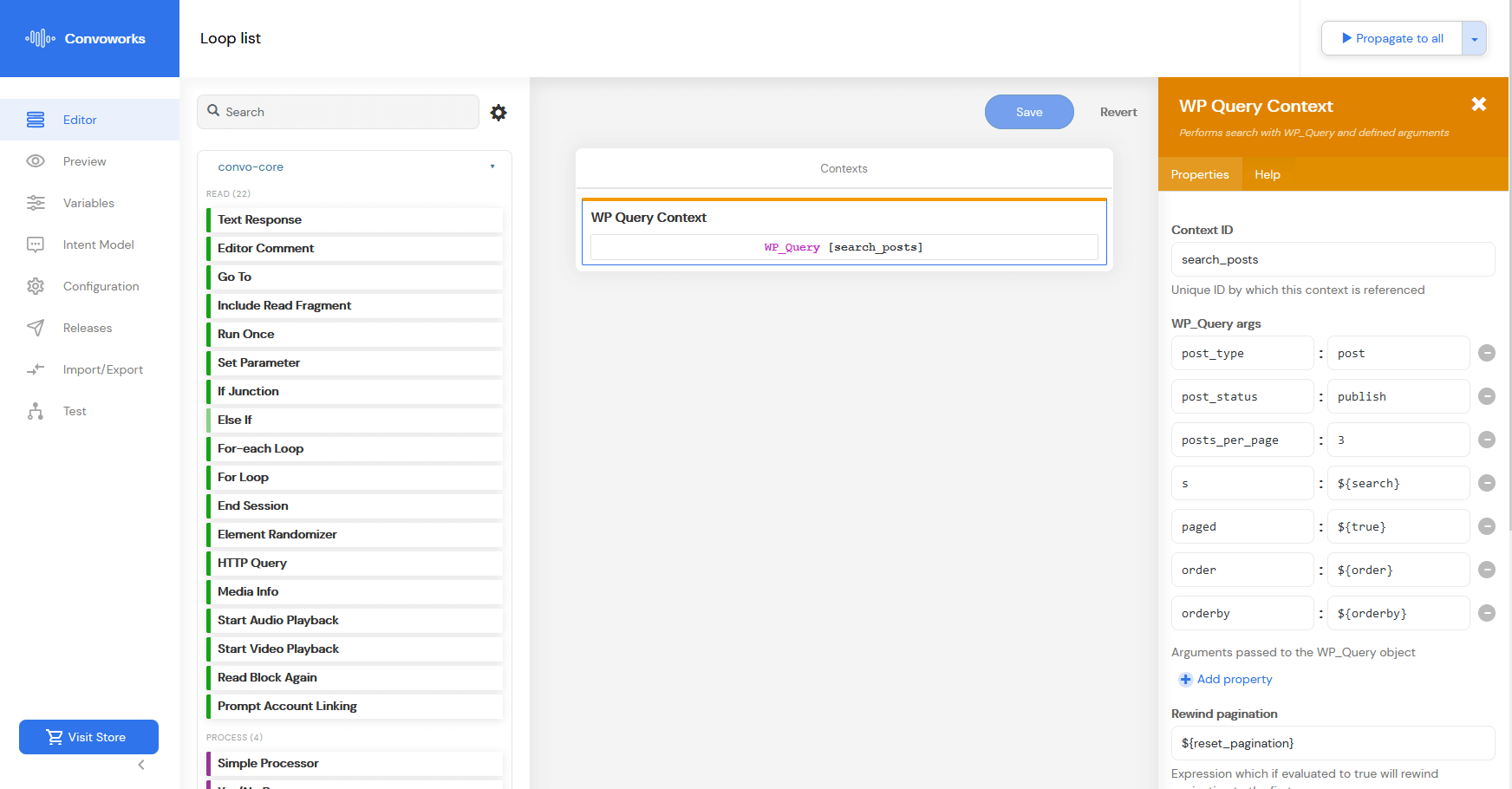The height and width of the screenshot is (789, 1512).
Task: Select Go To component
Action: click(x=355, y=277)
